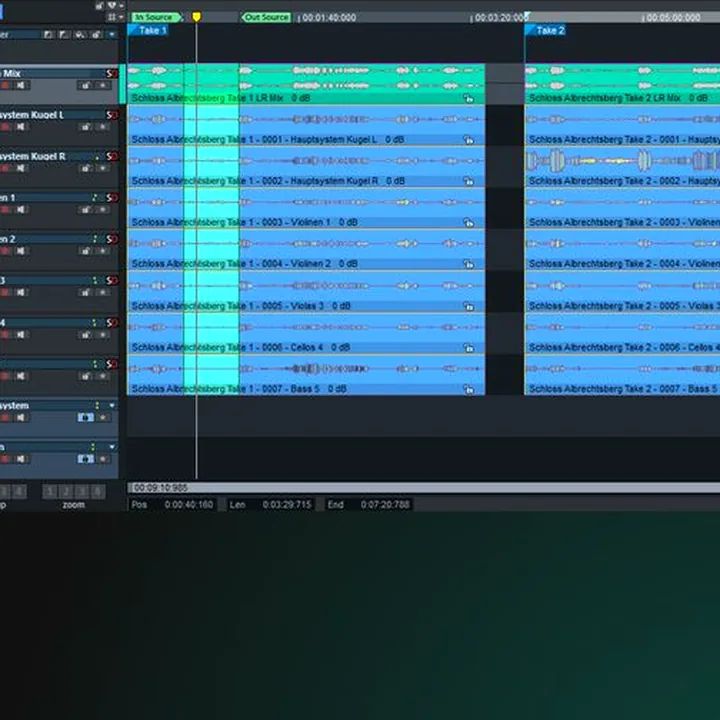Click lock icon on Take 1 Kugel R clip
720x720 pixels.
pos(468,181)
